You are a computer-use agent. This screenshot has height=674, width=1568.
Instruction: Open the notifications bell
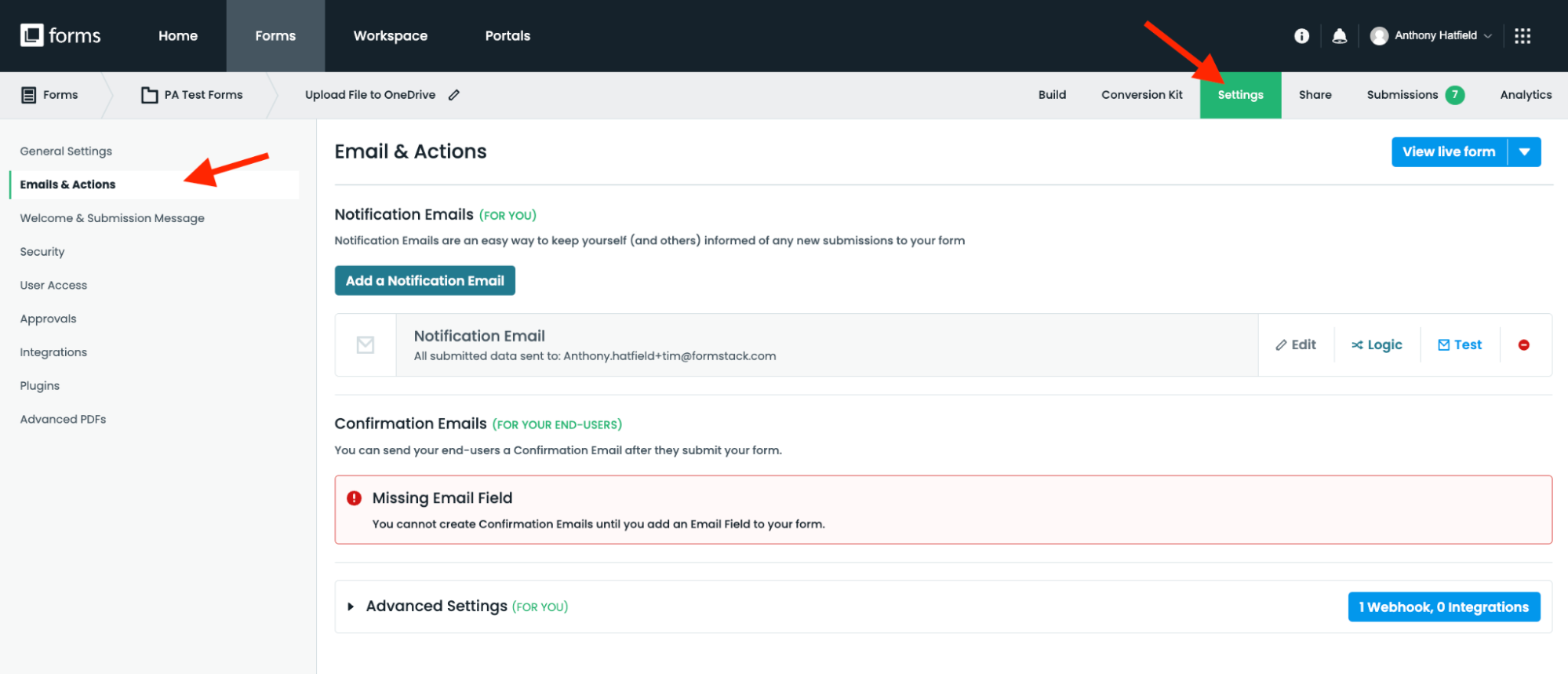(1340, 36)
